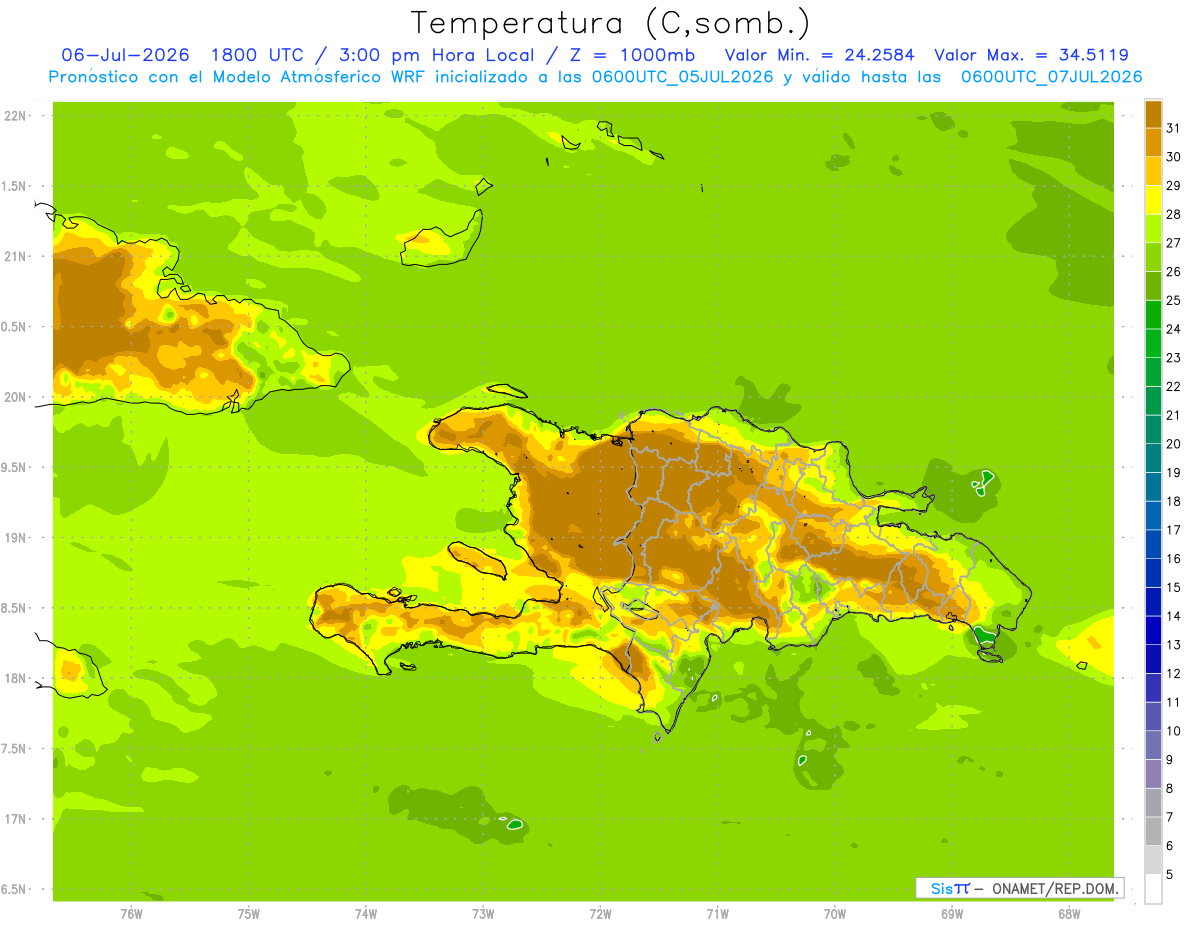Viewport: 1200px width, 927px height.
Task: Click the '20N' latitude label
Action: click(16, 397)
